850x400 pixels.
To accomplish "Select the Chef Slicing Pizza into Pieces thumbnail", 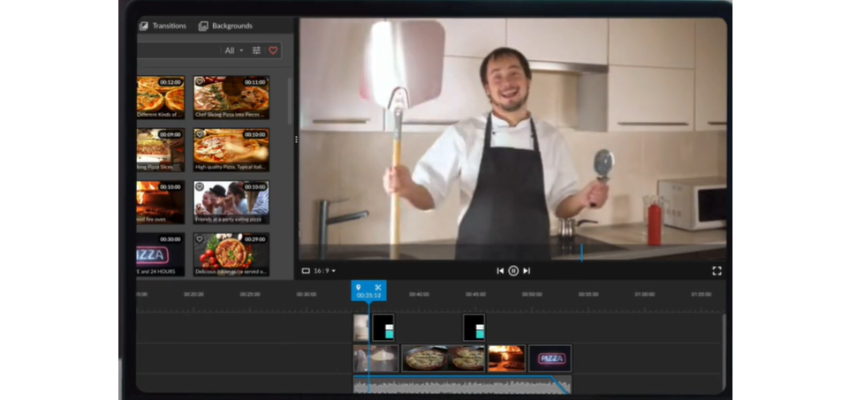I will [231, 98].
